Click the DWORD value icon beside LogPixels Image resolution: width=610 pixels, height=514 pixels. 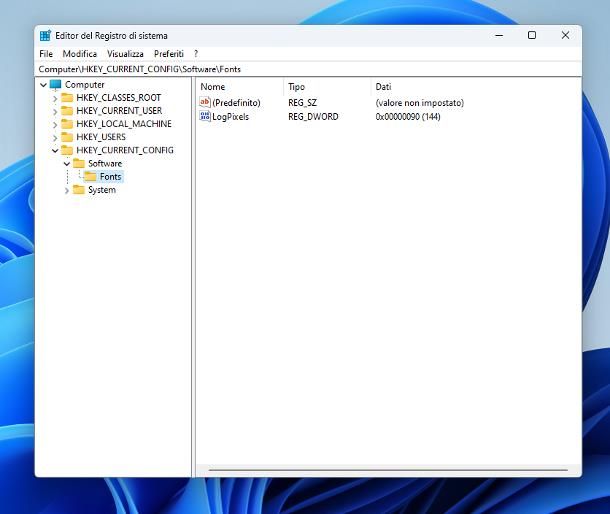(205, 116)
